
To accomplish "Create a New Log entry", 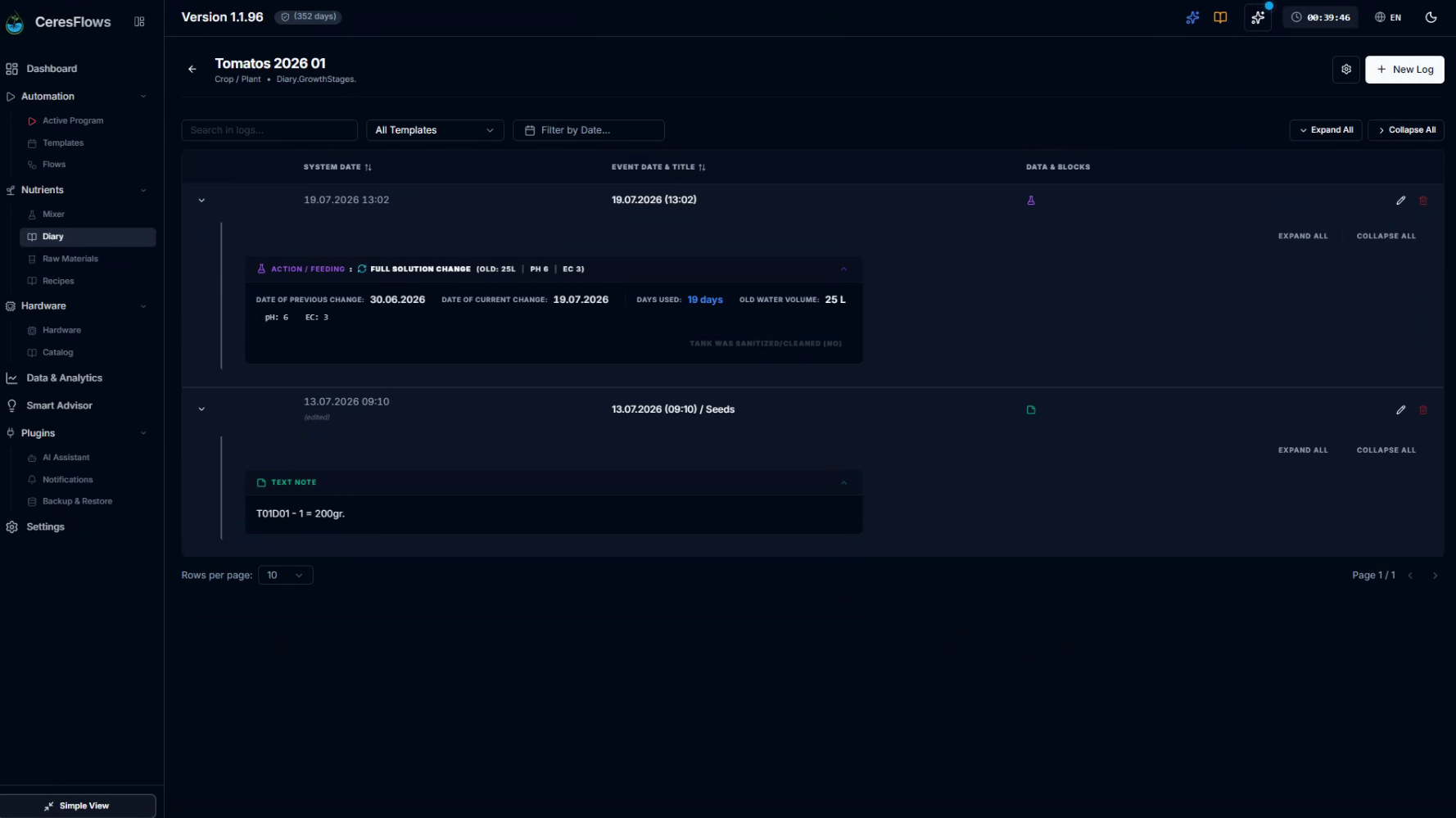I will 1404,70.
